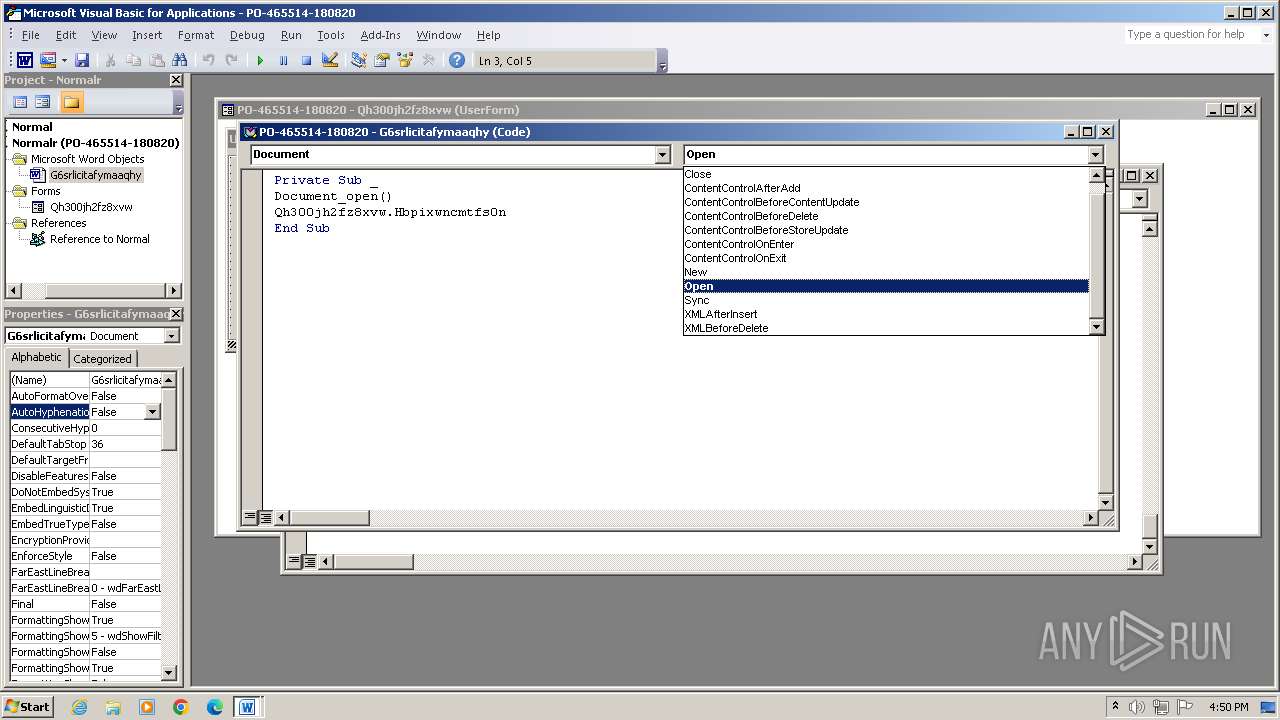Switch to the Categorized properties tab
The width and height of the screenshot is (1280, 720).
[102, 359]
